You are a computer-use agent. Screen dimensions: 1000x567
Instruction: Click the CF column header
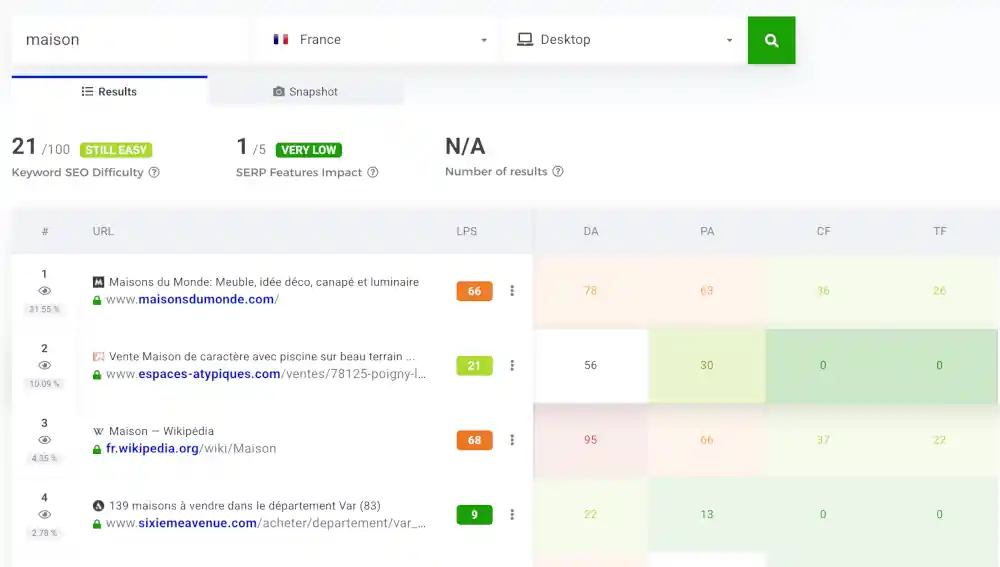tap(823, 231)
